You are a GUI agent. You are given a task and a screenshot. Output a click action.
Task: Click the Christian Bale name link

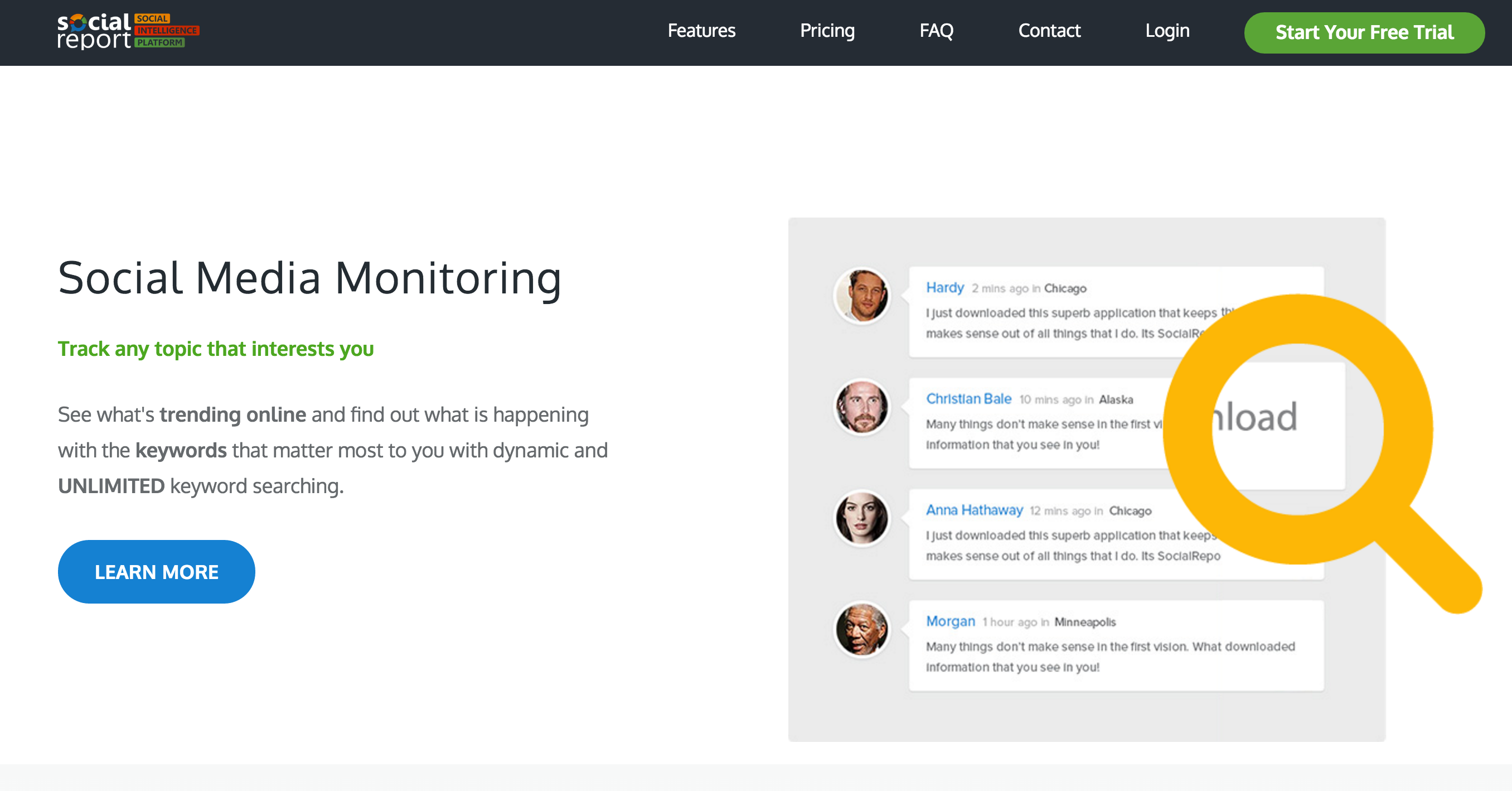(x=968, y=399)
